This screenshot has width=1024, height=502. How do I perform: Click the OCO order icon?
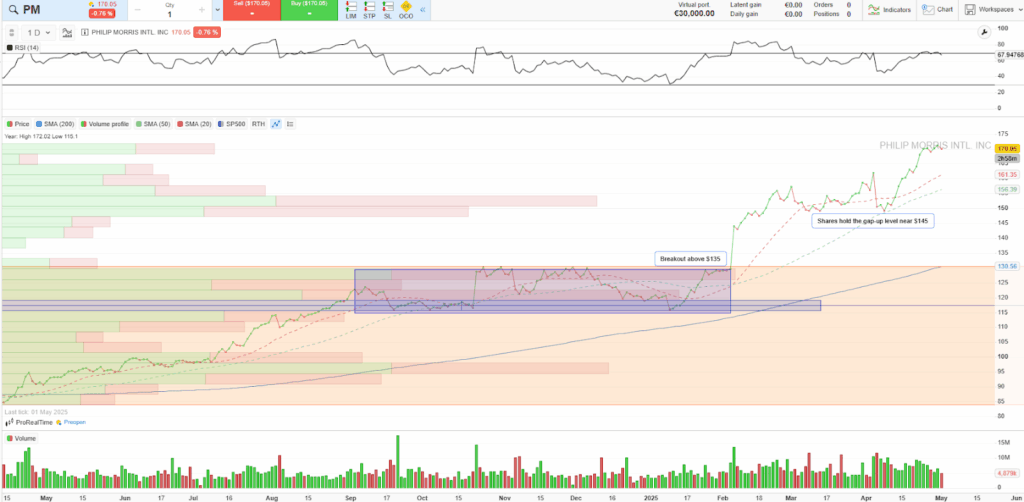point(405,11)
